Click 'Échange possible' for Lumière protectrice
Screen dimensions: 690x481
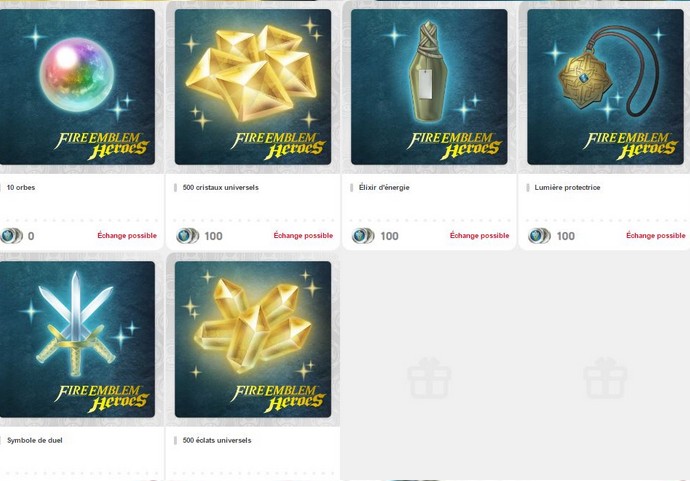coord(656,235)
